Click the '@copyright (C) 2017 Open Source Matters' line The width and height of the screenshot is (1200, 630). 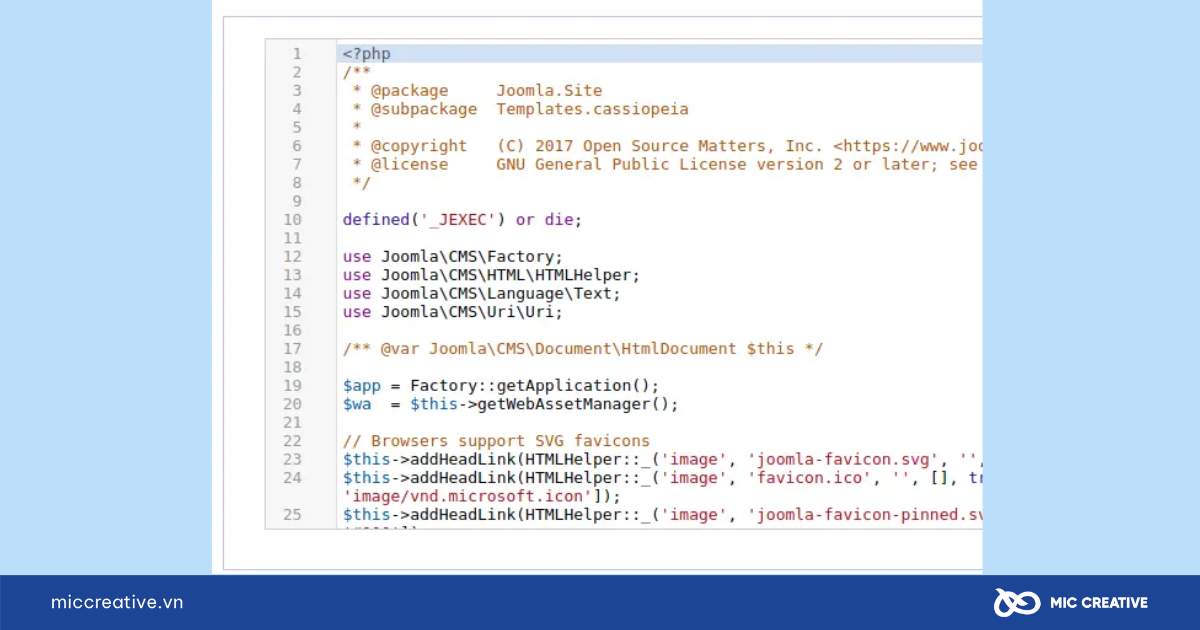(x=666, y=146)
